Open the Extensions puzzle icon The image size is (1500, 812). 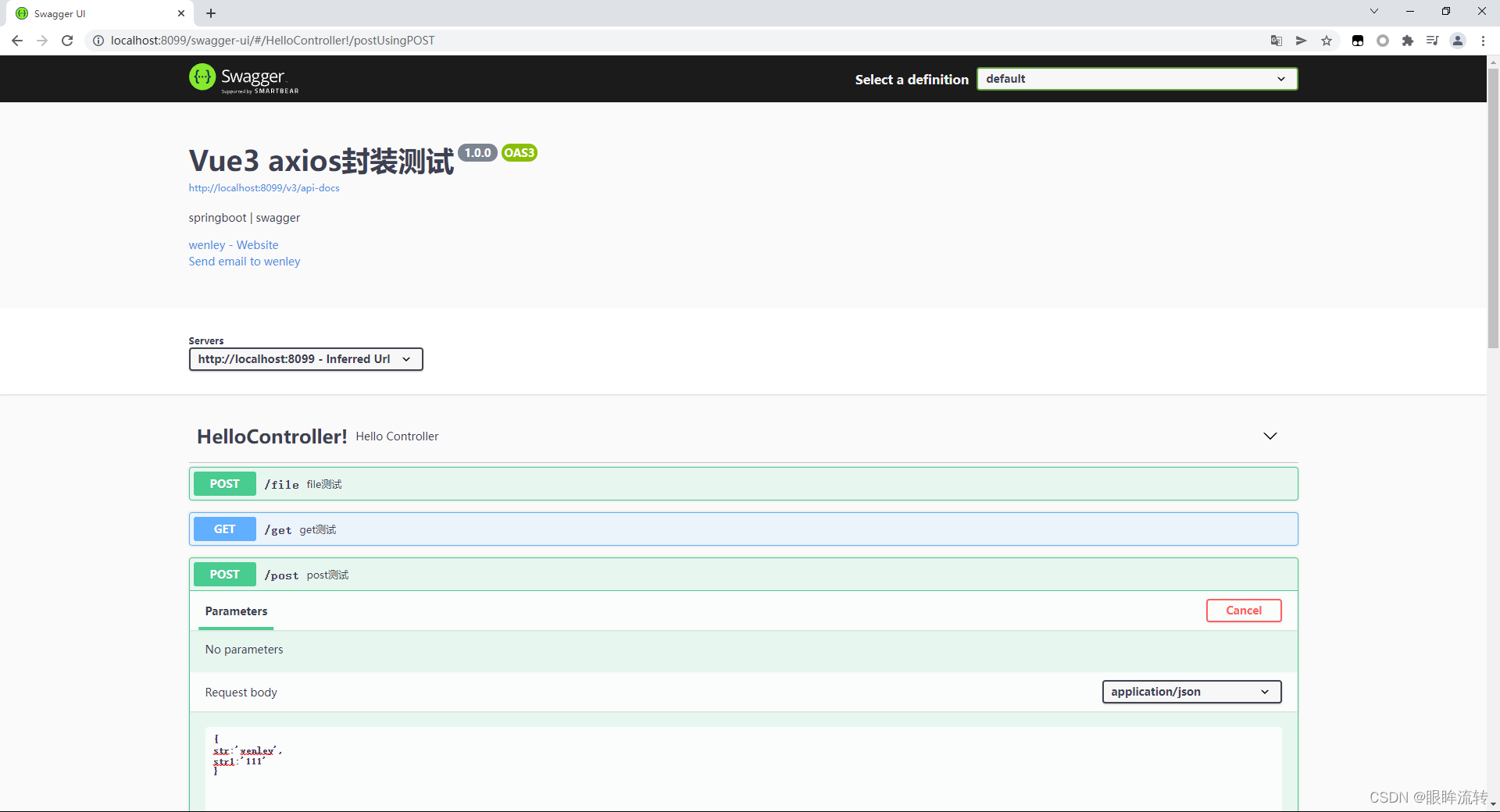1408,41
